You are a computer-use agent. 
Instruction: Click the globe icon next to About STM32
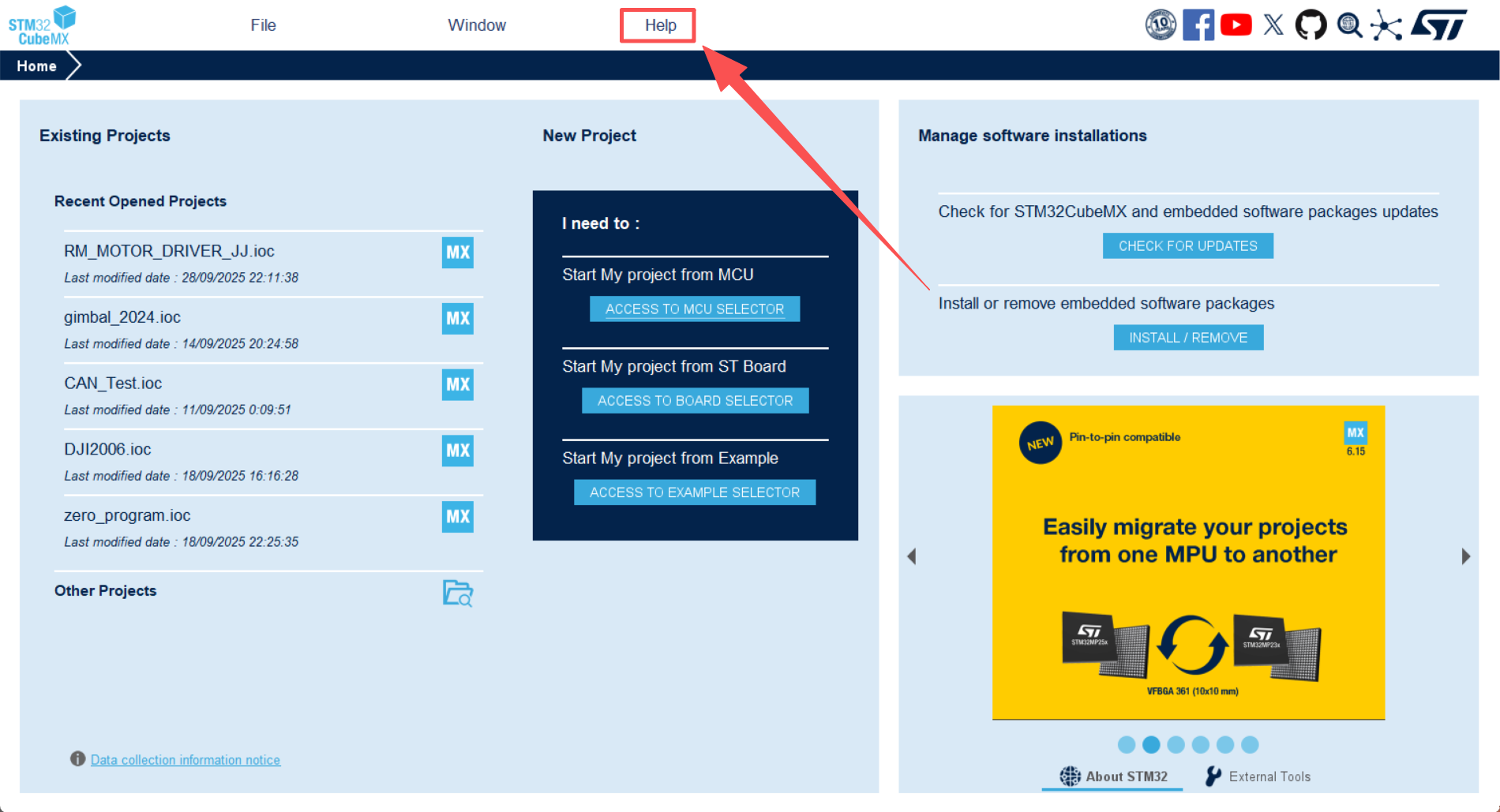pos(1070,776)
